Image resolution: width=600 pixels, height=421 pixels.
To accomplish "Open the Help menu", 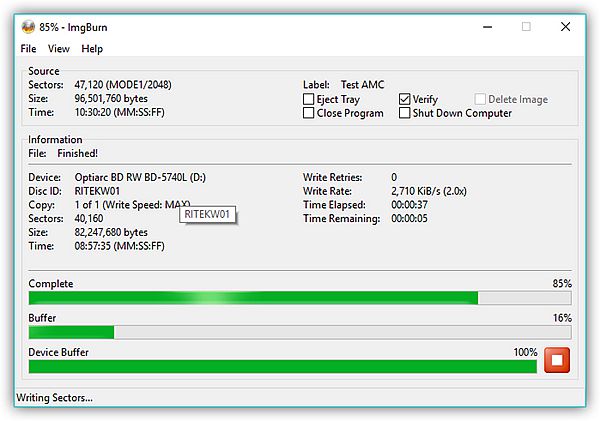I will (92, 48).
